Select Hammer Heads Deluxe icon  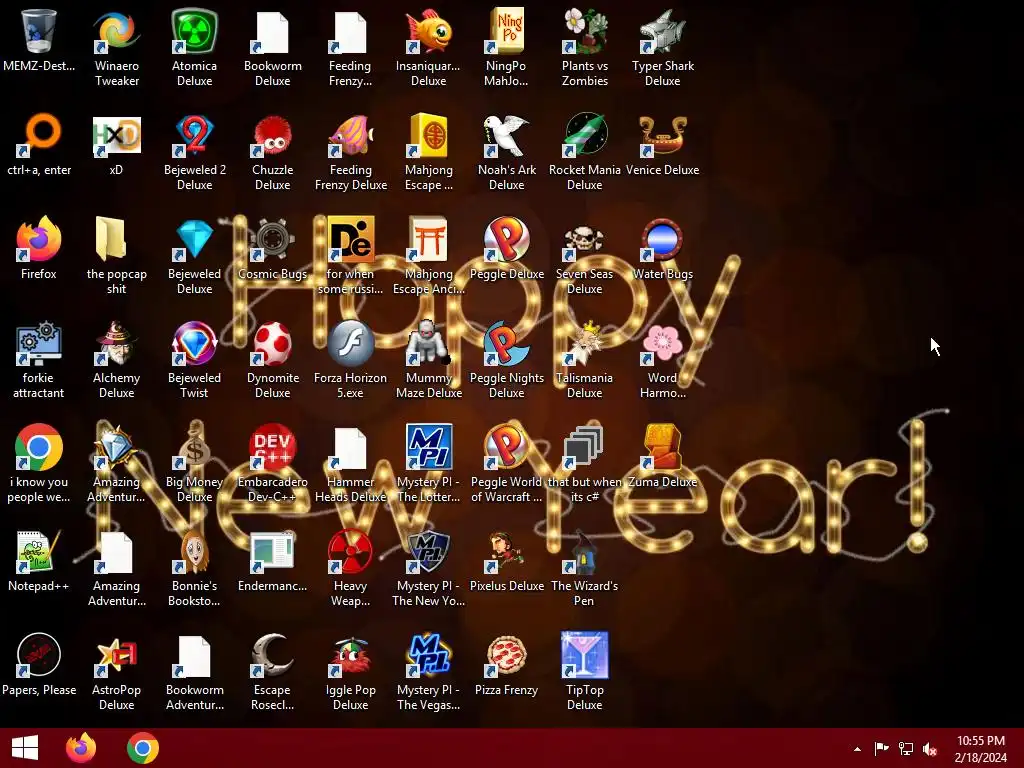351,447
